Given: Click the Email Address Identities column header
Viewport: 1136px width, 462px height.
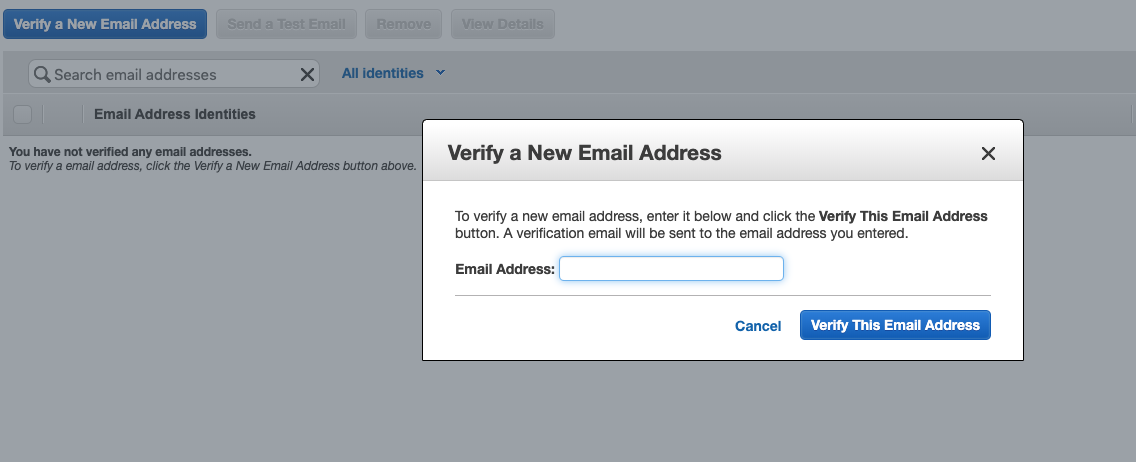Looking at the screenshot, I should click(175, 114).
